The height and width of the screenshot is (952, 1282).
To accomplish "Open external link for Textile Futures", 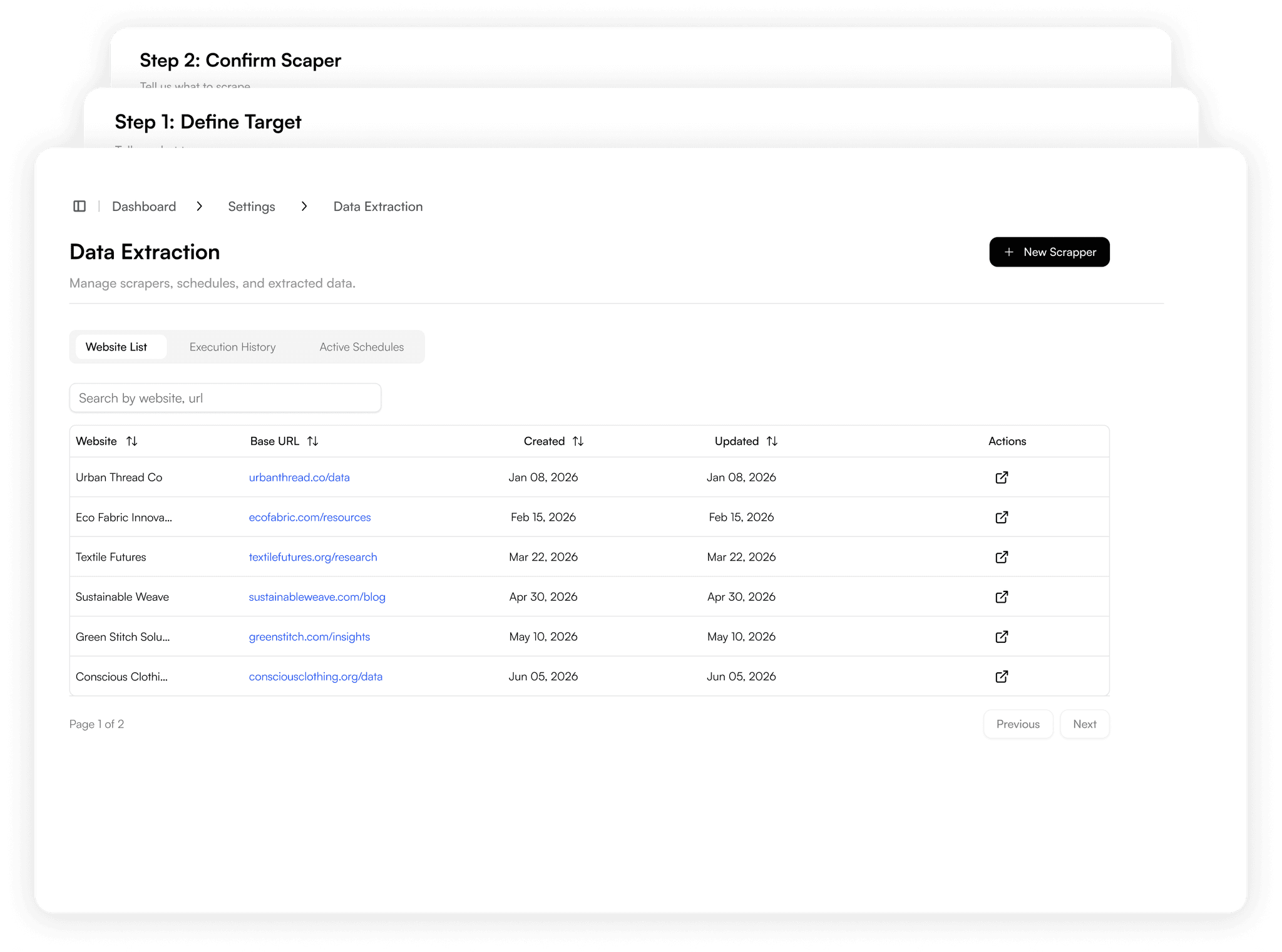I will [x=1002, y=557].
